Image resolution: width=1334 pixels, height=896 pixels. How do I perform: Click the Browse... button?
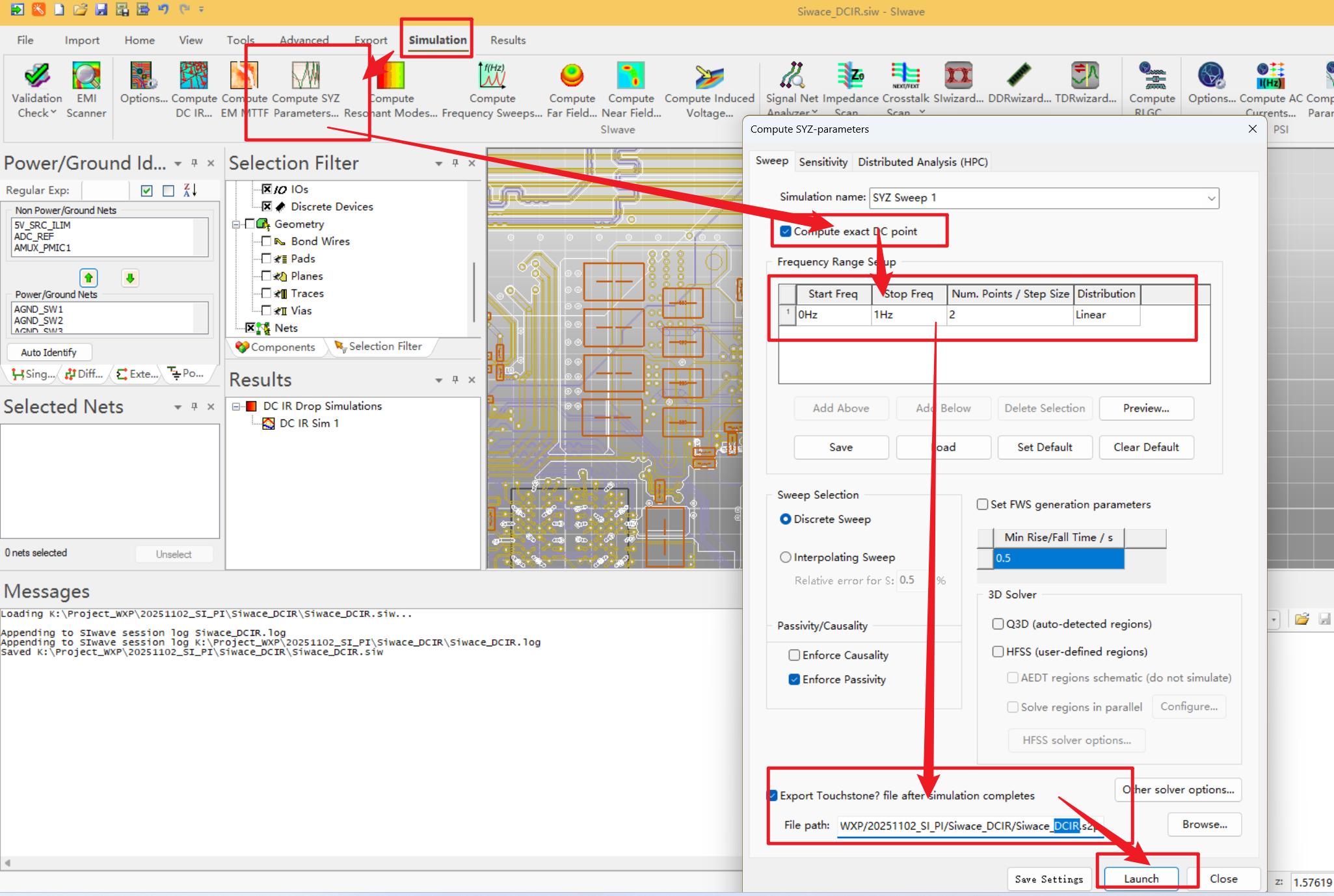click(x=1204, y=824)
